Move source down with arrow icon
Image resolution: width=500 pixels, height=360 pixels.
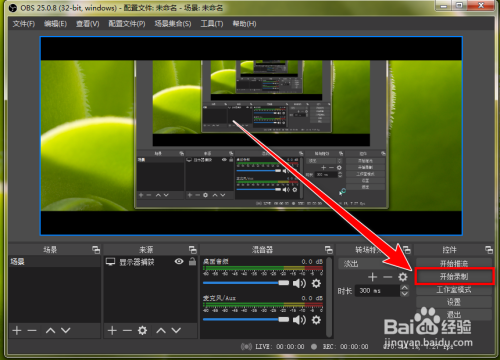pyautogui.click(x=176, y=331)
